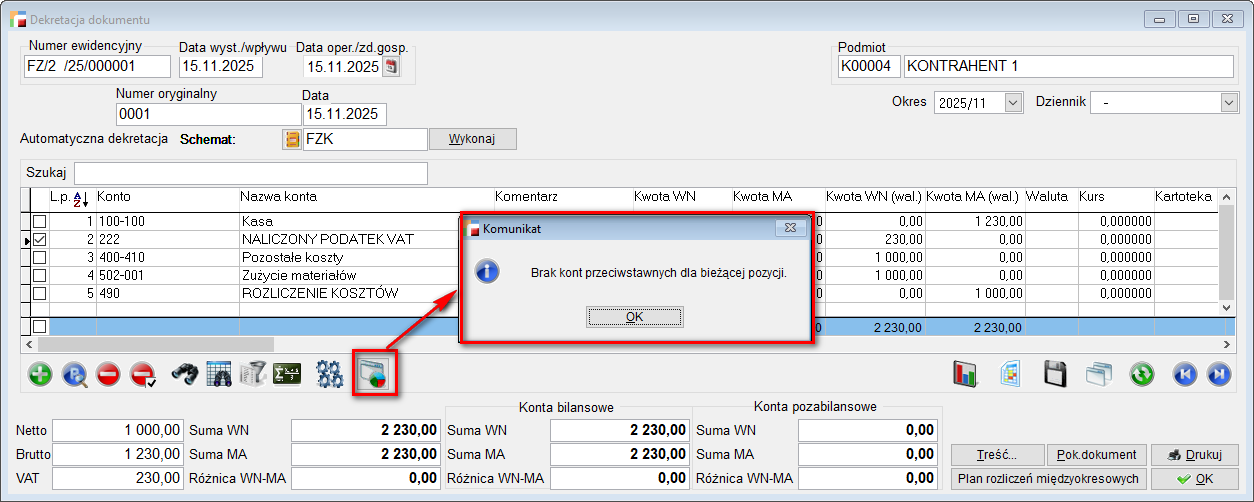Viewport: 1254px width, 502px height.
Task: Click the red minus delete-entry icon
Action: pyautogui.click(x=109, y=374)
